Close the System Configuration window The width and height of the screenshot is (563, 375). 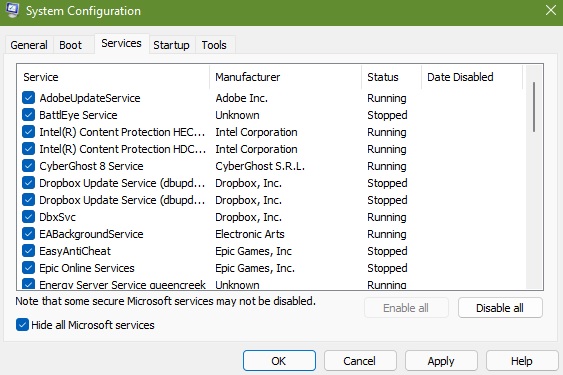pos(550,10)
